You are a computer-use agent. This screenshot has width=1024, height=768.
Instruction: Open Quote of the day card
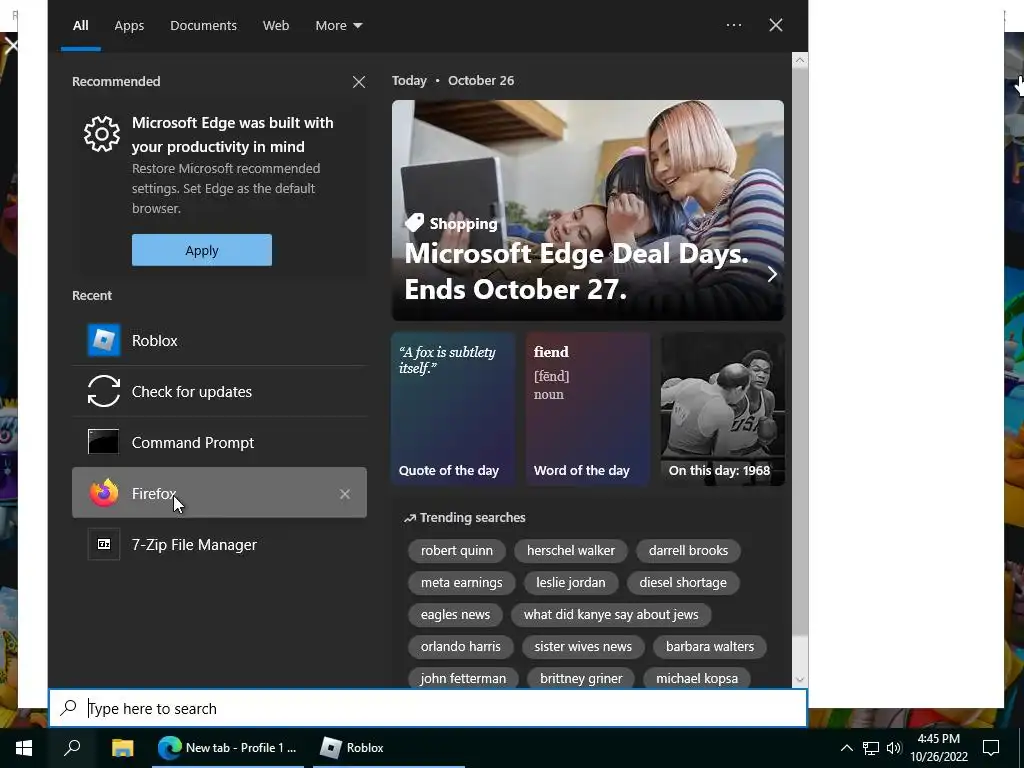click(x=453, y=409)
